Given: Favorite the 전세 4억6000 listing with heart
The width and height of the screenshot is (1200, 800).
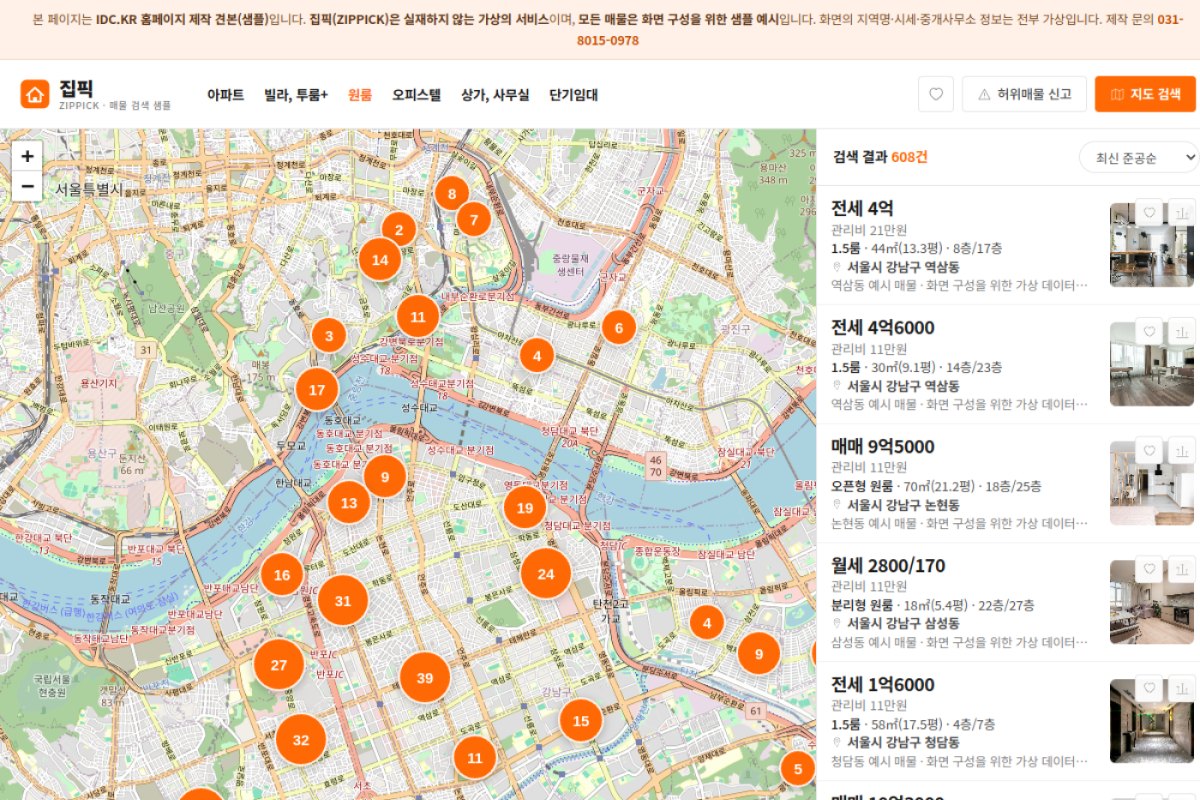Looking at the screenshot, I should (x=1150, y=332).
